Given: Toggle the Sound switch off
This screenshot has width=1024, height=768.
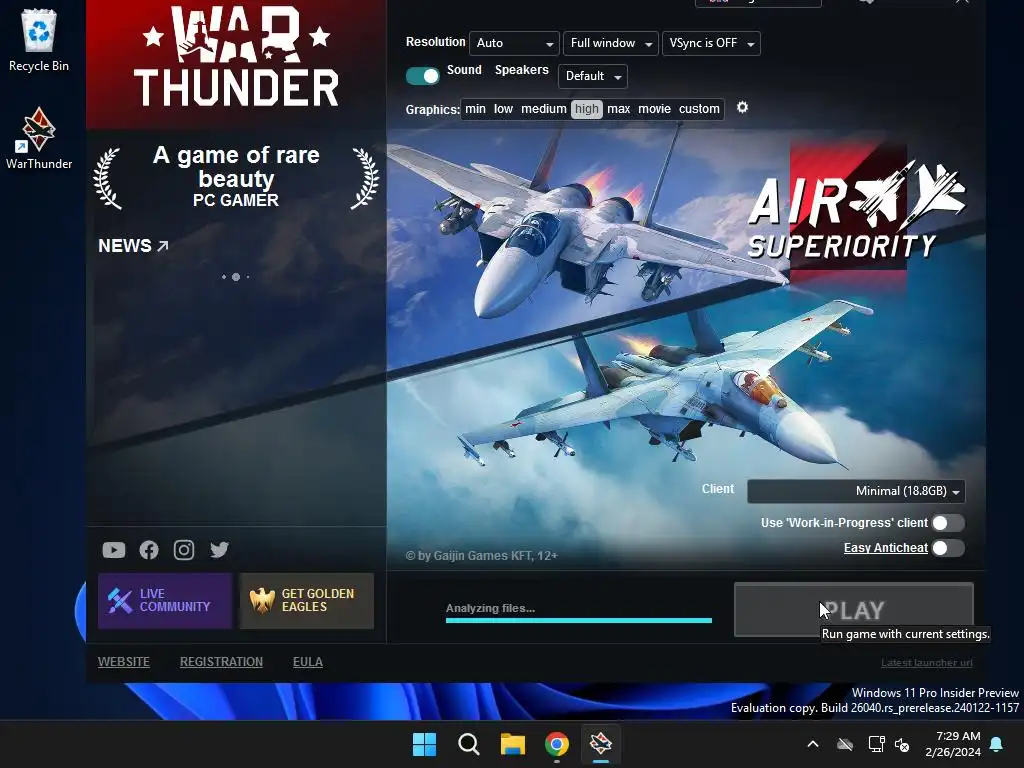Looking at the screenshot, I should click(x=423, y=76).
